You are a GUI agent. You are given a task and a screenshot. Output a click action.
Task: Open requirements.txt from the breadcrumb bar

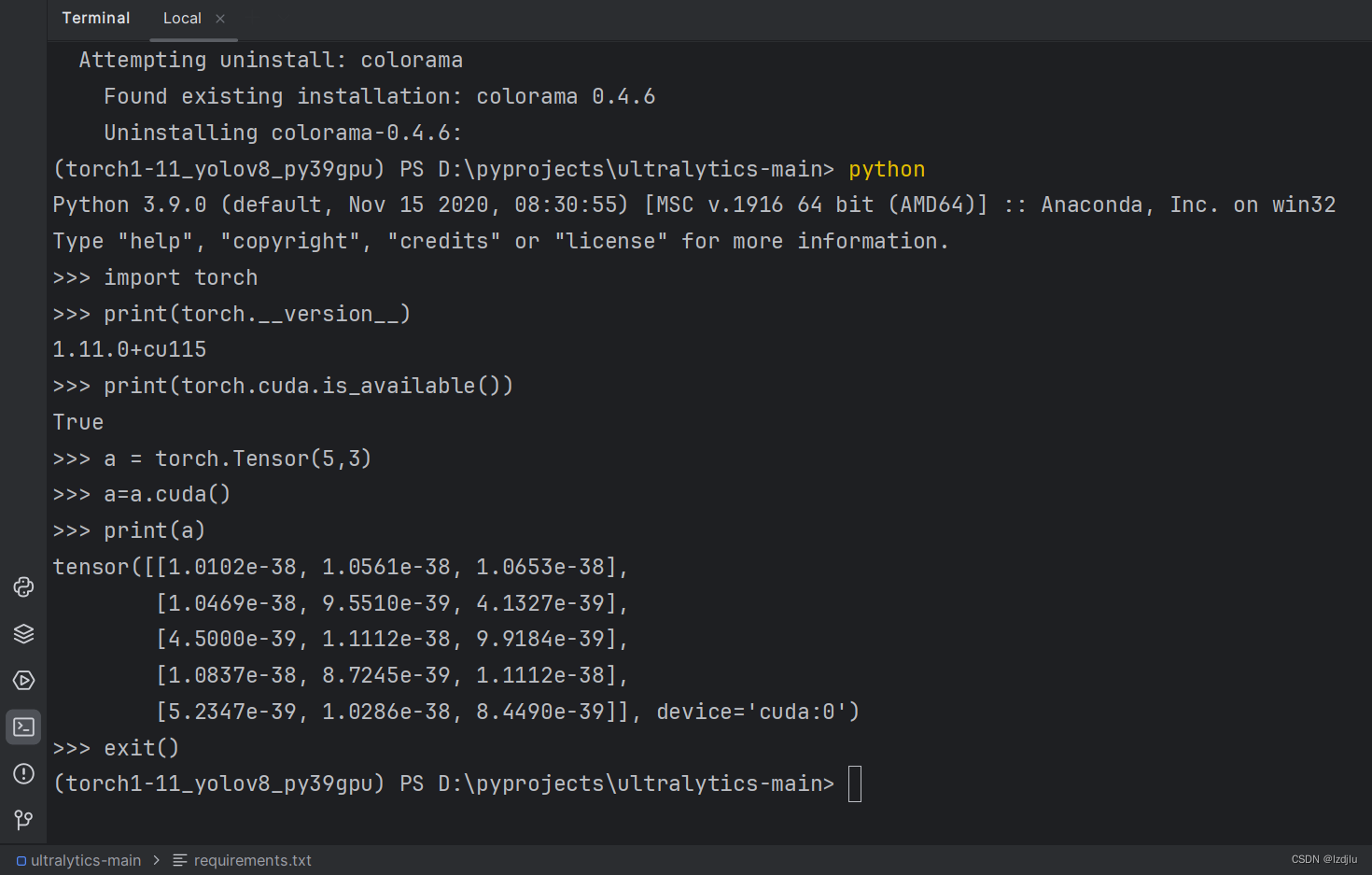[x=252, y=860]
